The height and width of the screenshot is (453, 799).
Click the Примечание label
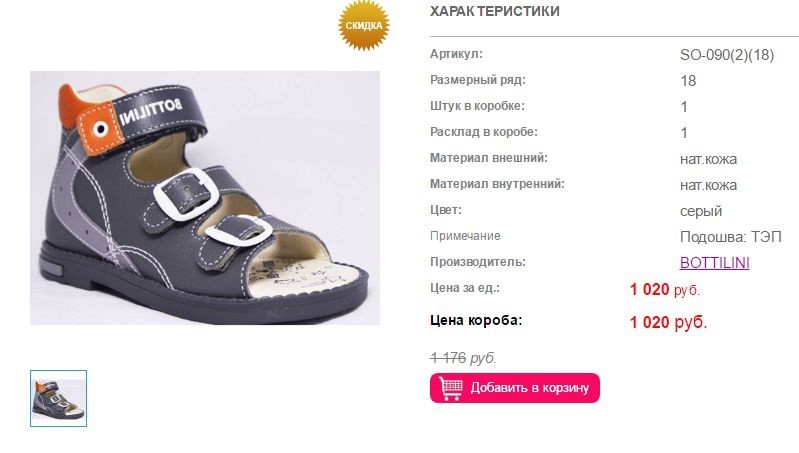coord(465,236)
